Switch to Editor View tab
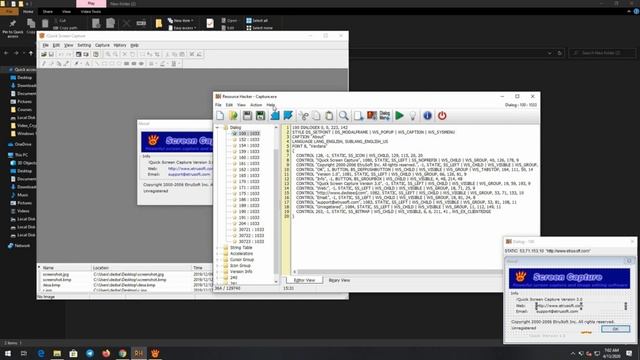This screenshot has width=640, height=360. click(304, 280)
